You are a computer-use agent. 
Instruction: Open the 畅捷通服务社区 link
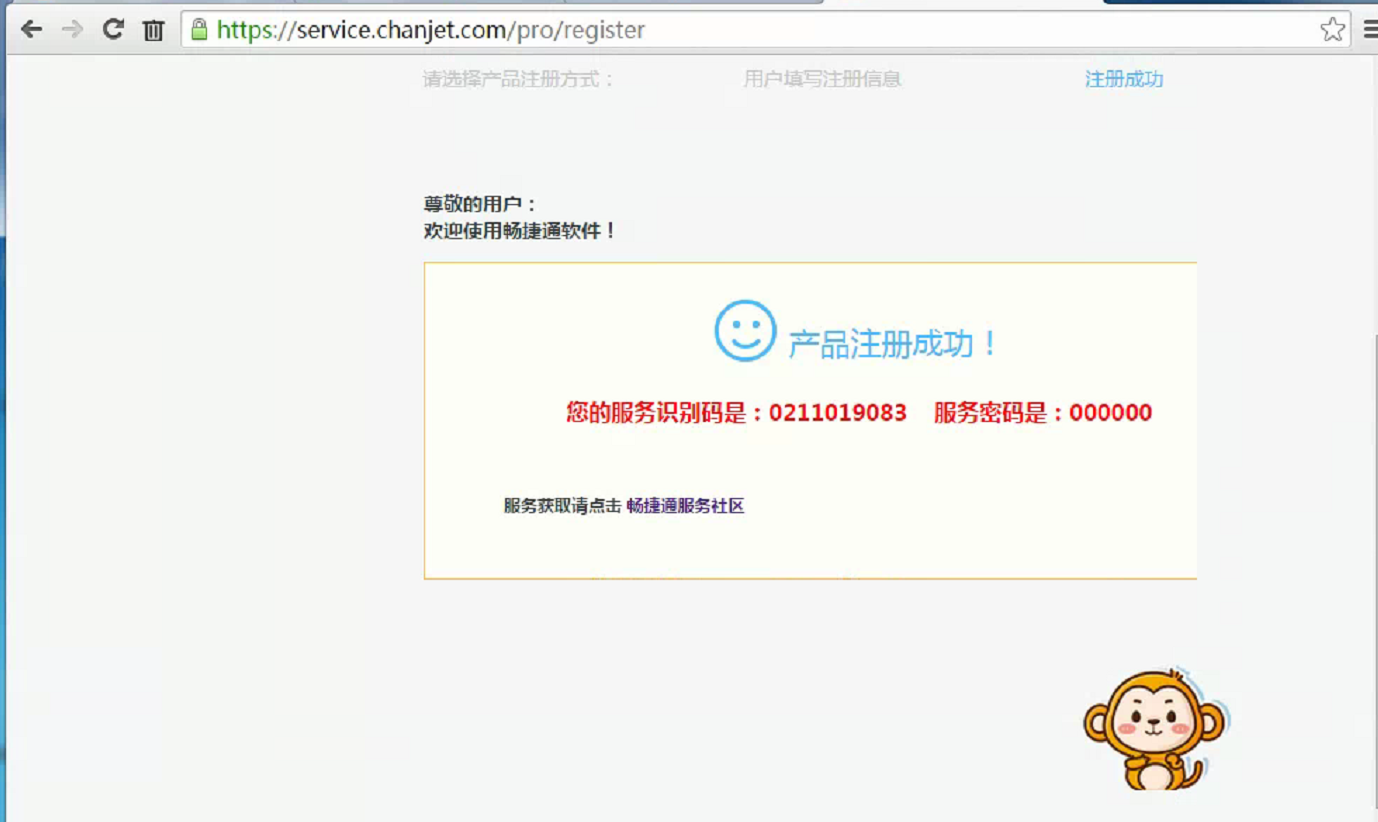click(685, 506)
